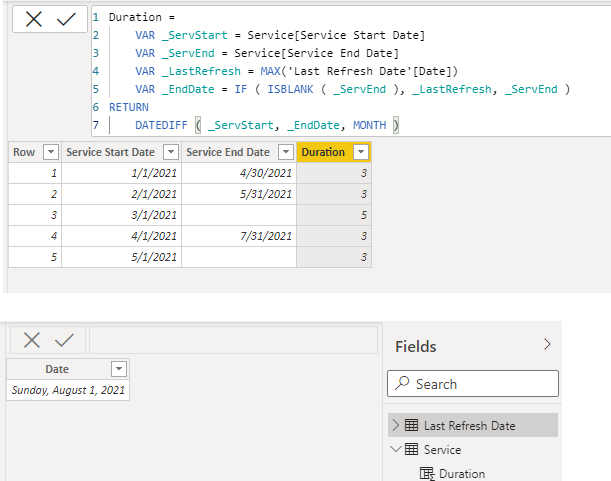Click the empty Last Refresh Date formula bar
The image size is (611, 481).
[x=233, y=340]
